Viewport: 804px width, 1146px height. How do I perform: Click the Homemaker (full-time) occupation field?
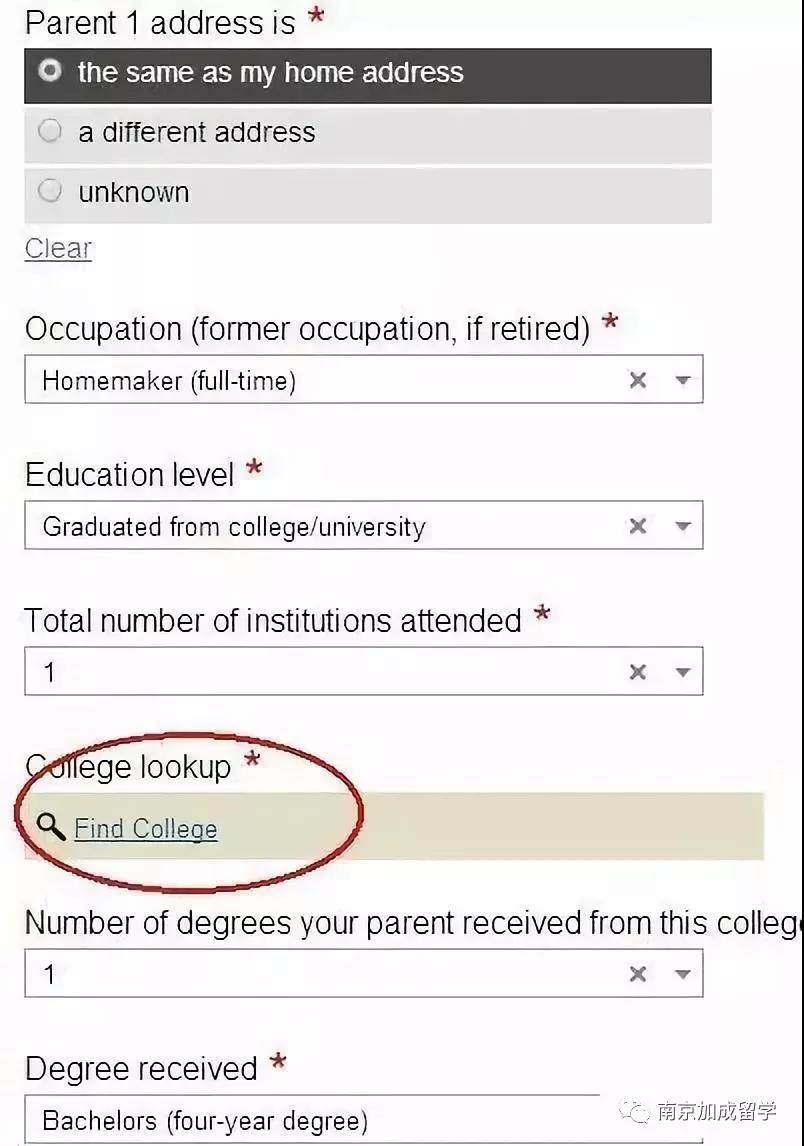pos(364,379)
